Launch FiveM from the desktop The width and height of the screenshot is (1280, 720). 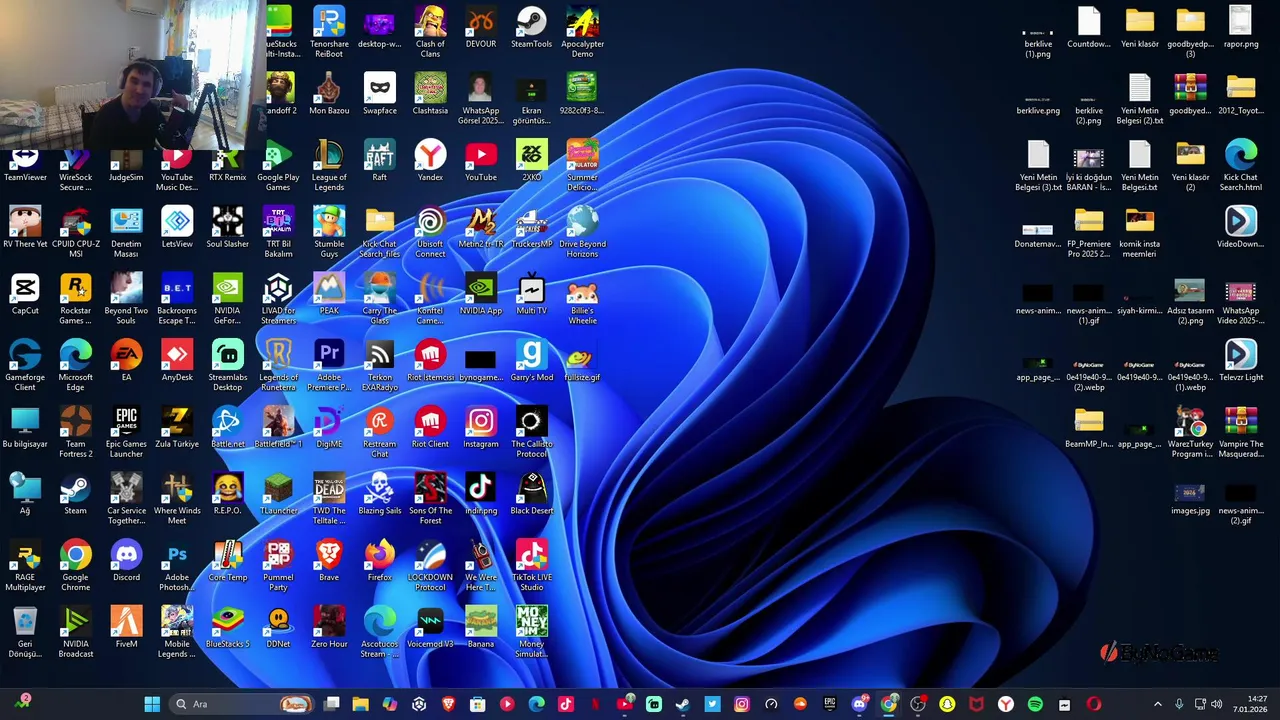pos(126,628)
